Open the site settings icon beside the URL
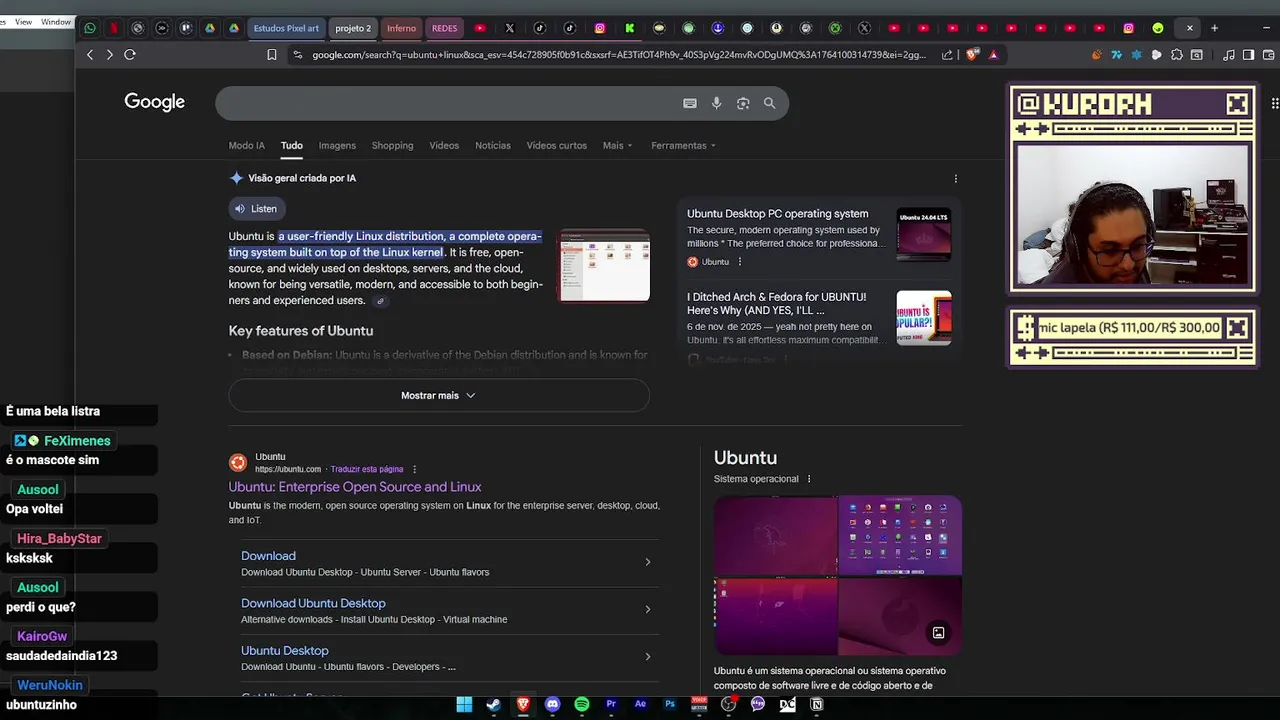 point(297,55)
